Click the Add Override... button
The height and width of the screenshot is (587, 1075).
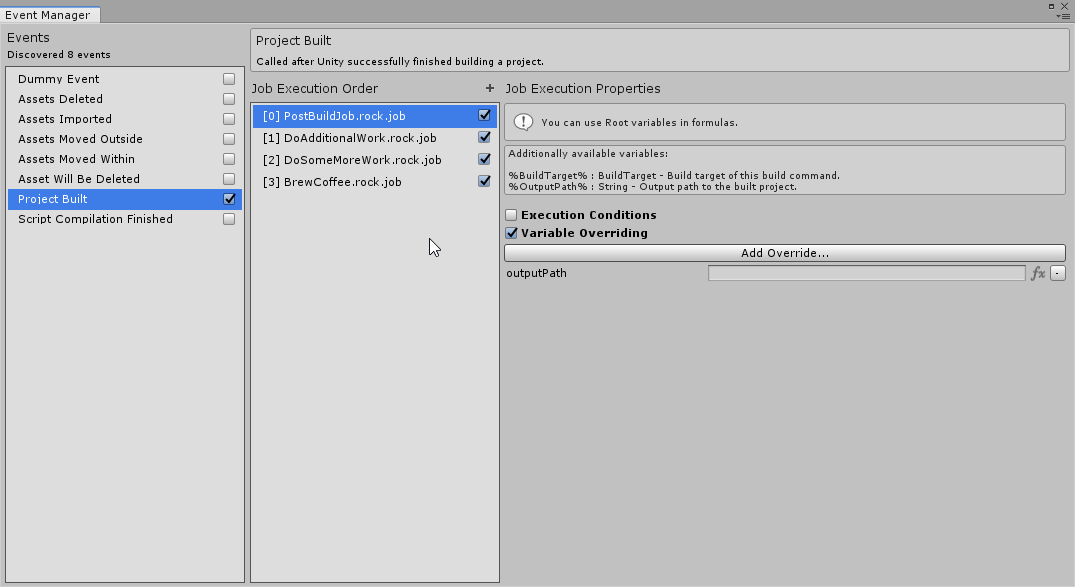click(x=785, y=253)
